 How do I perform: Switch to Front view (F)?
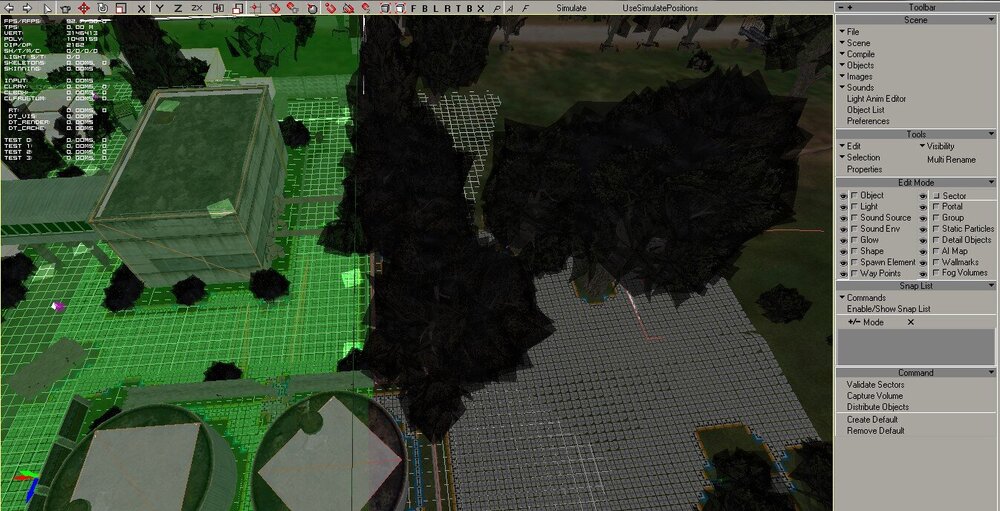coord(413,8)
